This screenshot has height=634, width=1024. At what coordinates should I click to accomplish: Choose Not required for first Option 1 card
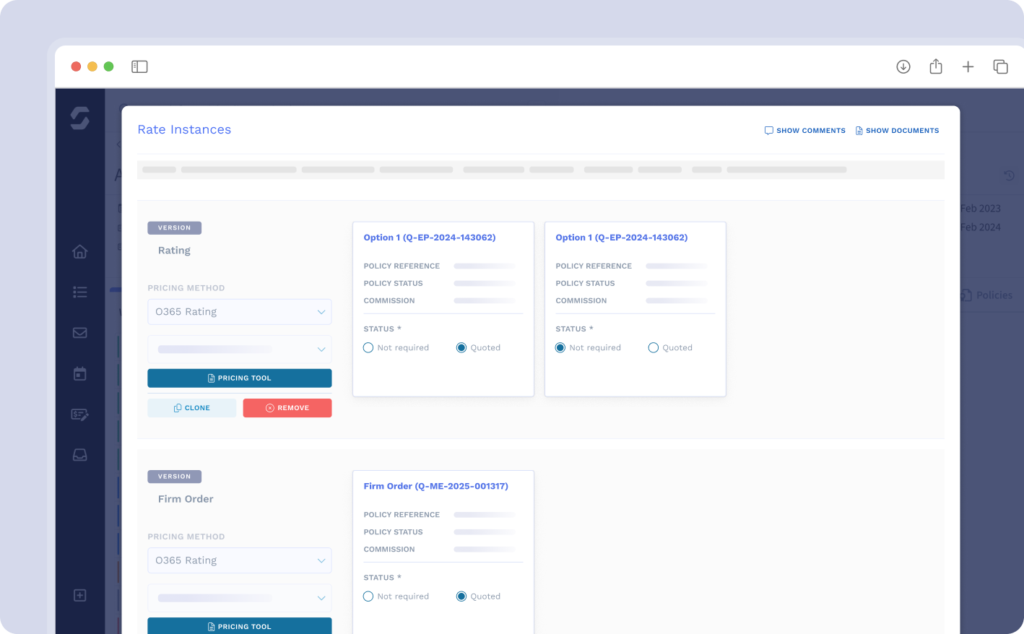pos(369,347)
